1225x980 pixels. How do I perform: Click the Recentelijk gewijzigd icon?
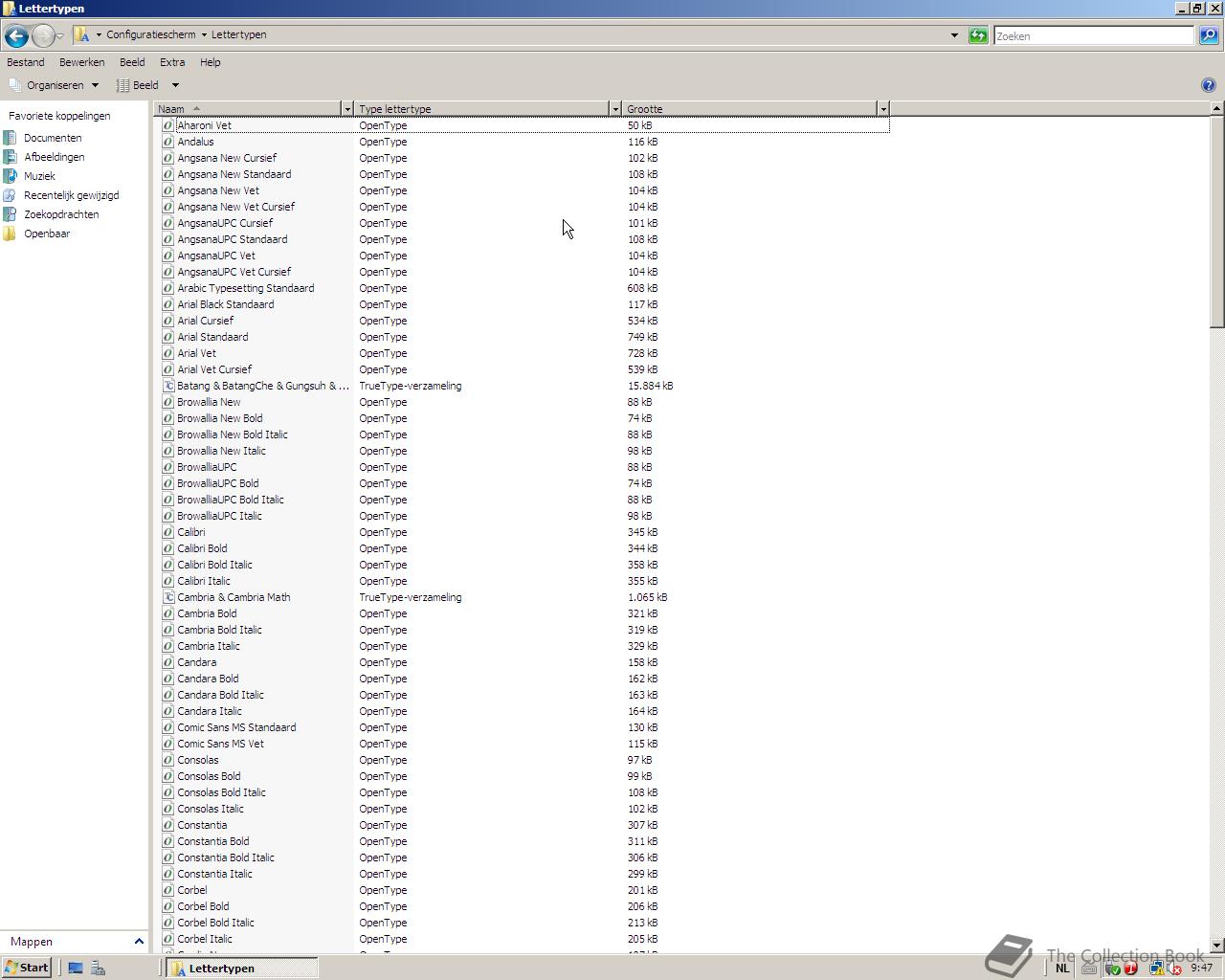click(x=11, y=195)
